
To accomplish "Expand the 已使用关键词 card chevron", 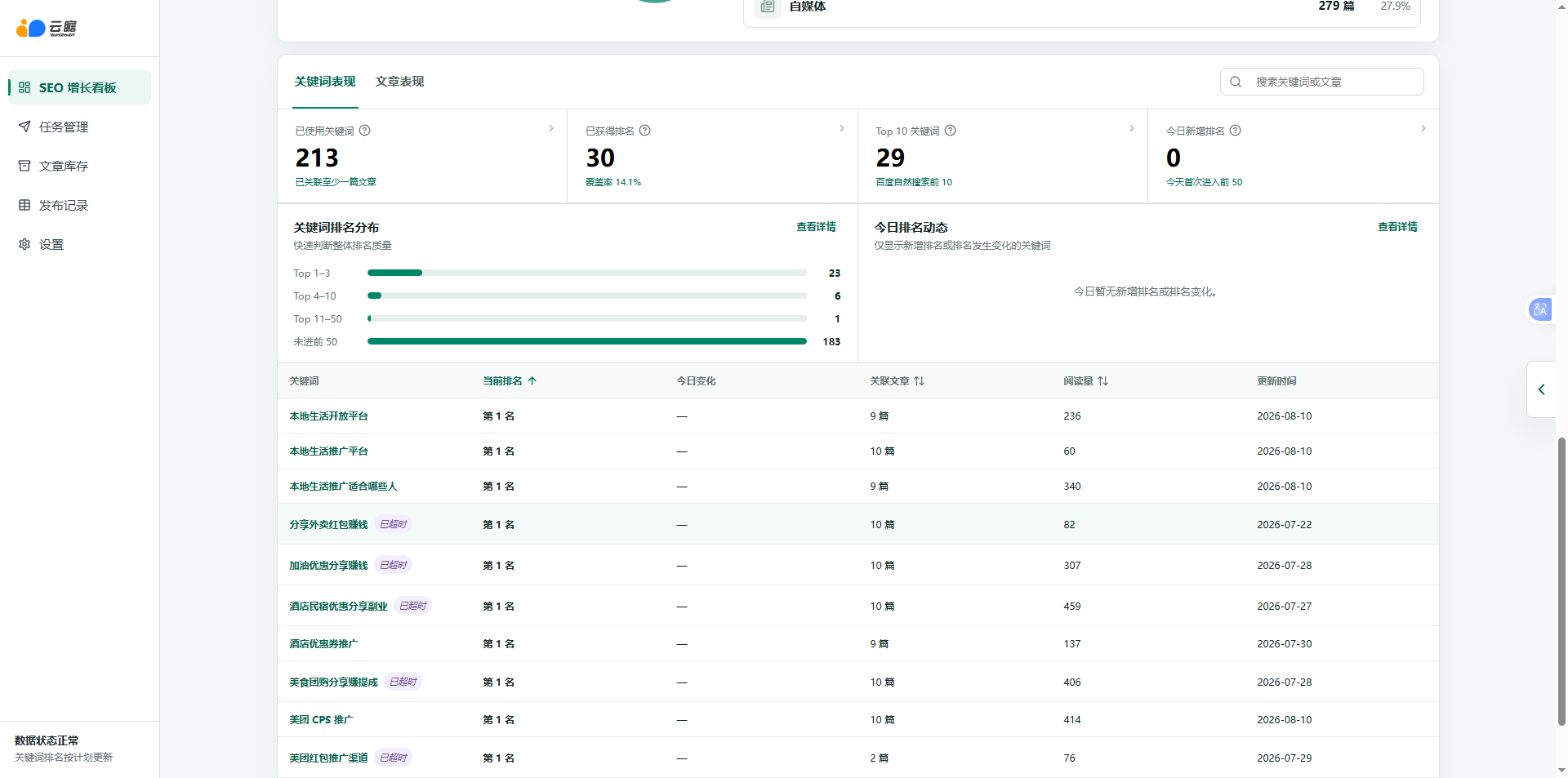I will [x=551, y=128].
